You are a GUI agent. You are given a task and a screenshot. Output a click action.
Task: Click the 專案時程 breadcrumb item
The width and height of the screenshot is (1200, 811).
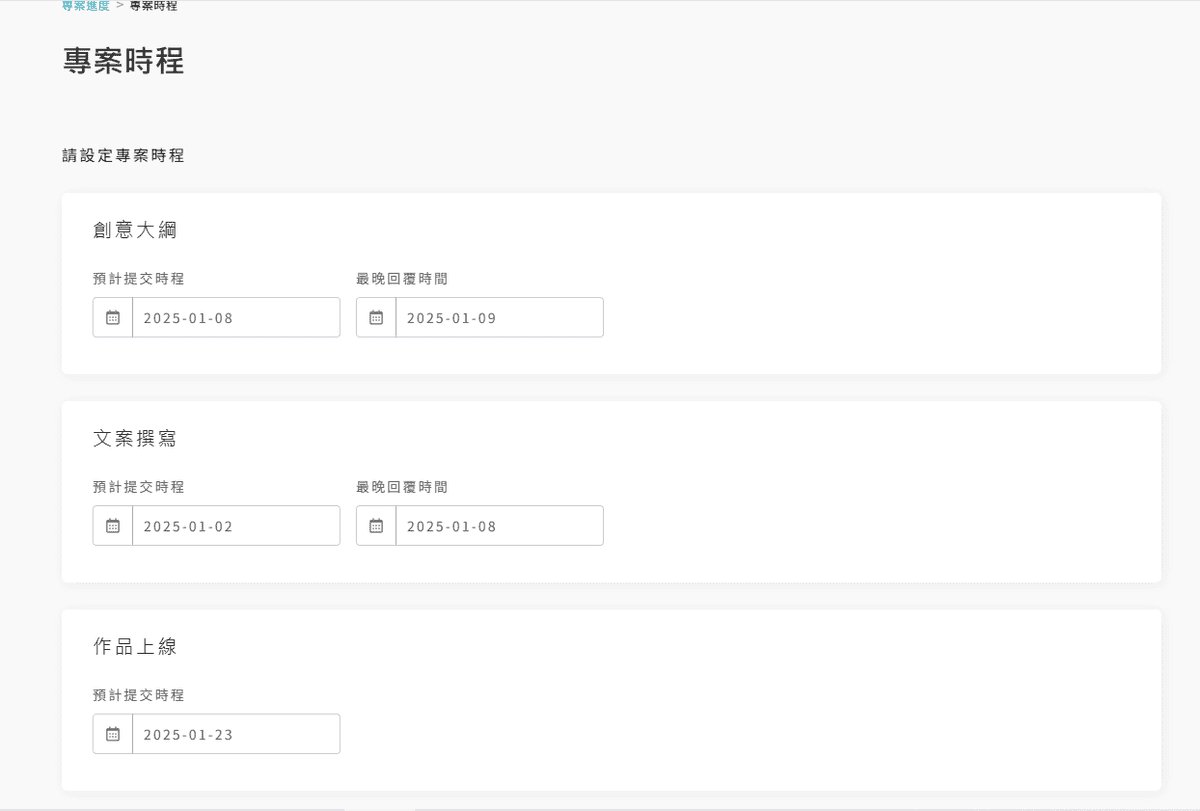pos(153,6)
